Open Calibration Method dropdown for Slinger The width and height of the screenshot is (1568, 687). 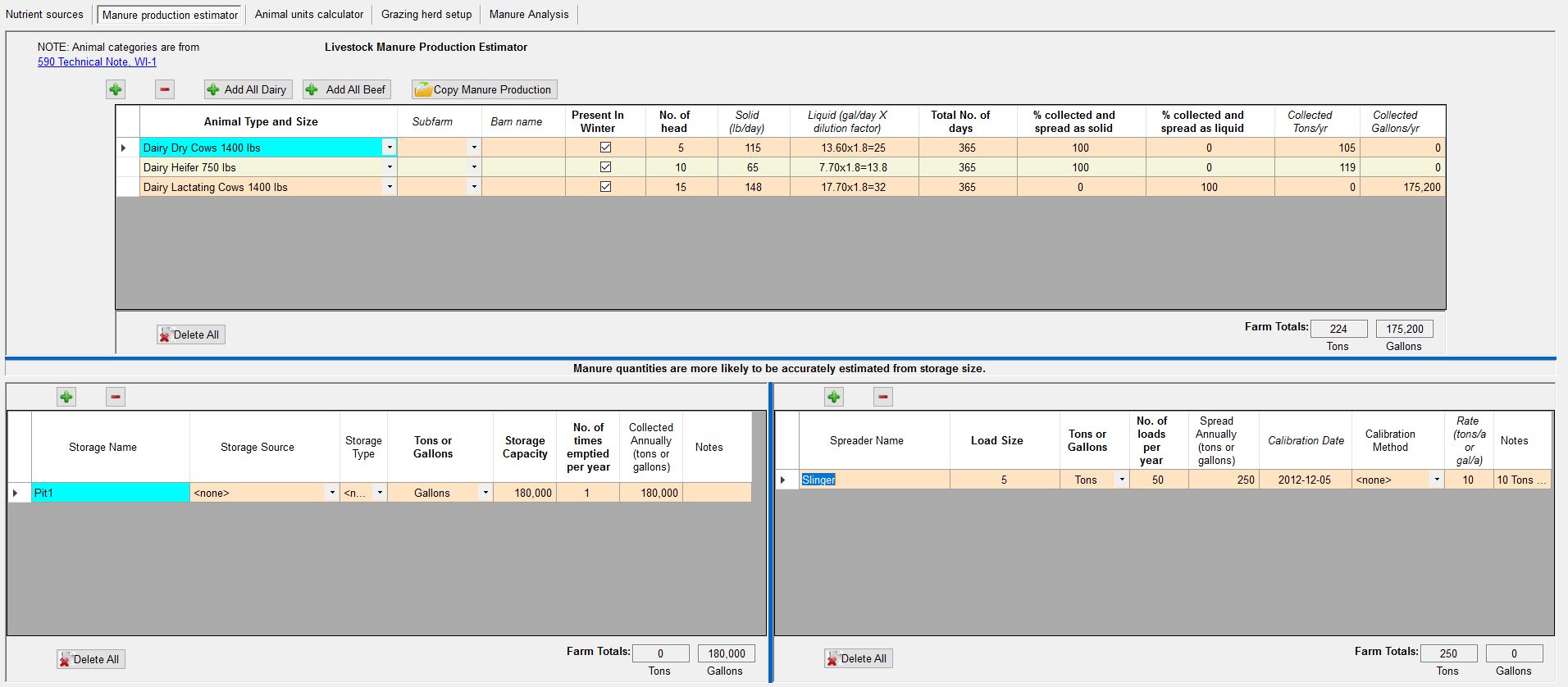(1437, 480)
